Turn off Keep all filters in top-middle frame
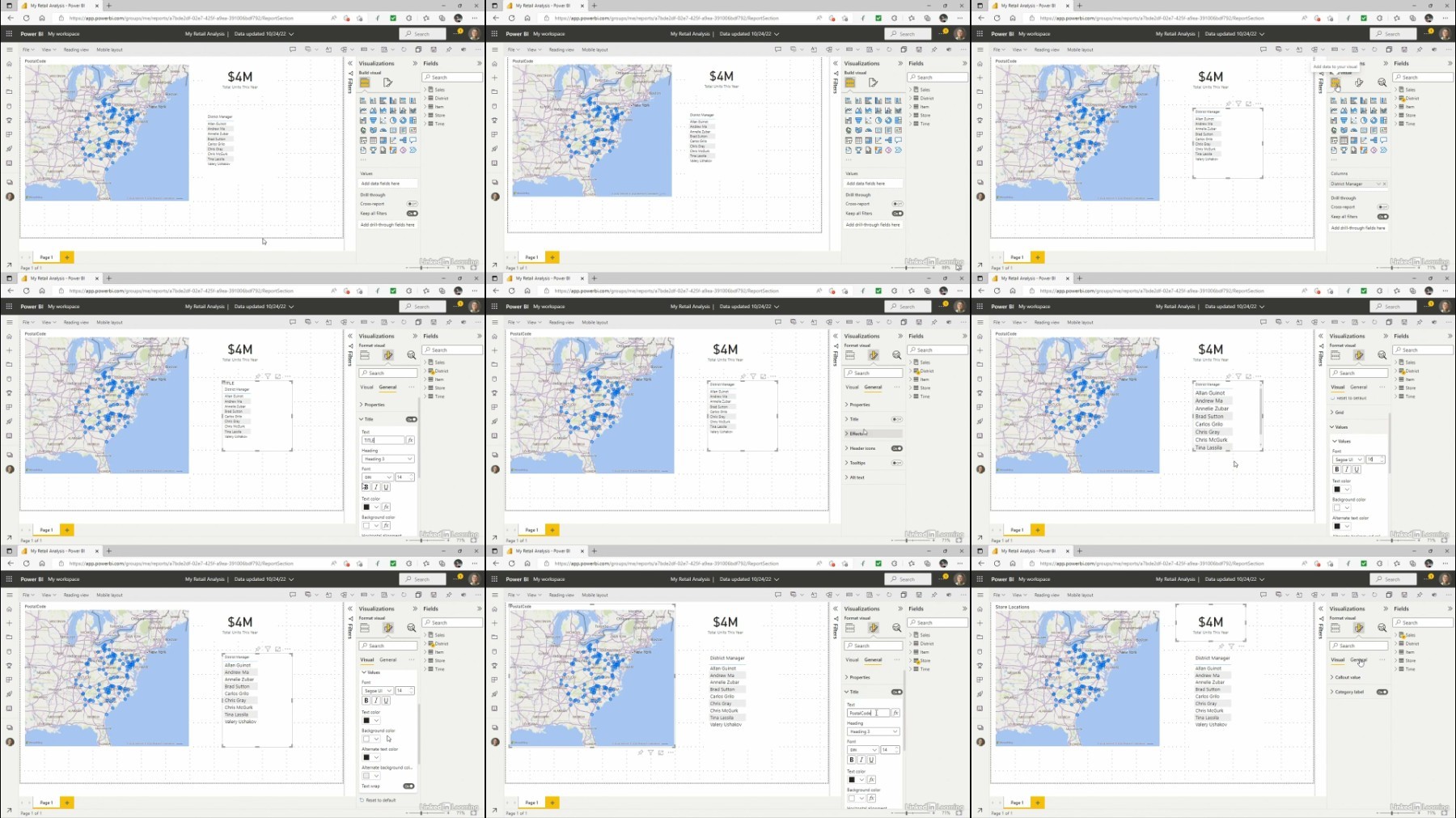The height and width of the screenshot is (818, 1456). click(897, 214)
